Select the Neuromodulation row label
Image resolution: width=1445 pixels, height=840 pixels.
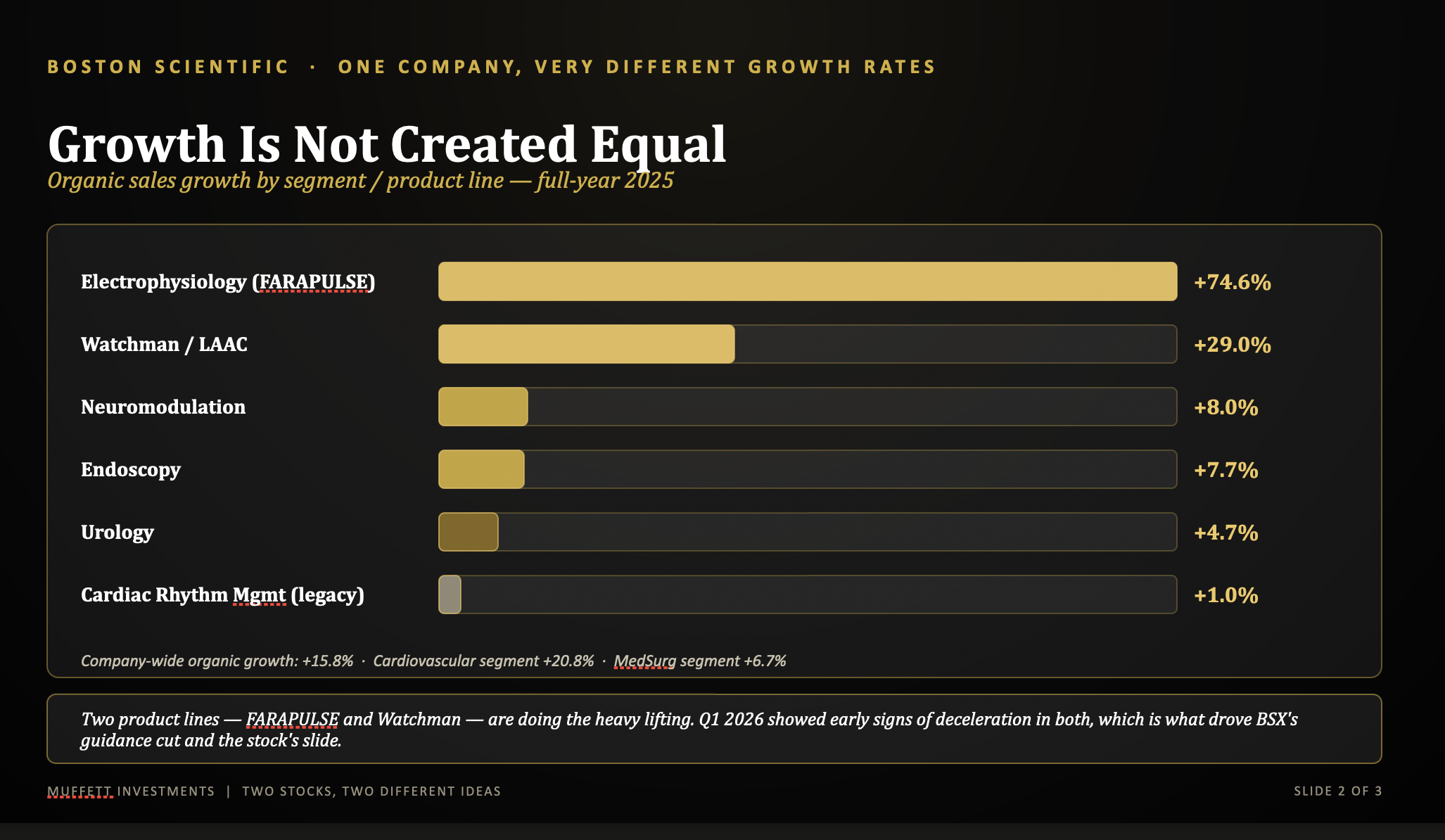coord(163,407)
